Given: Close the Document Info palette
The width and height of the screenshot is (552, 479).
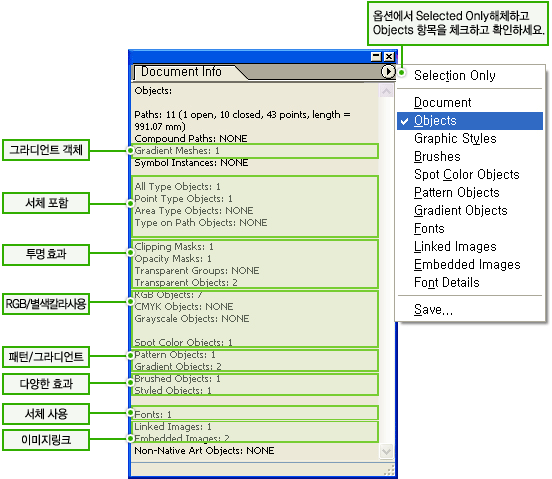Looking at the screenshot, I should tap(389, 56).
